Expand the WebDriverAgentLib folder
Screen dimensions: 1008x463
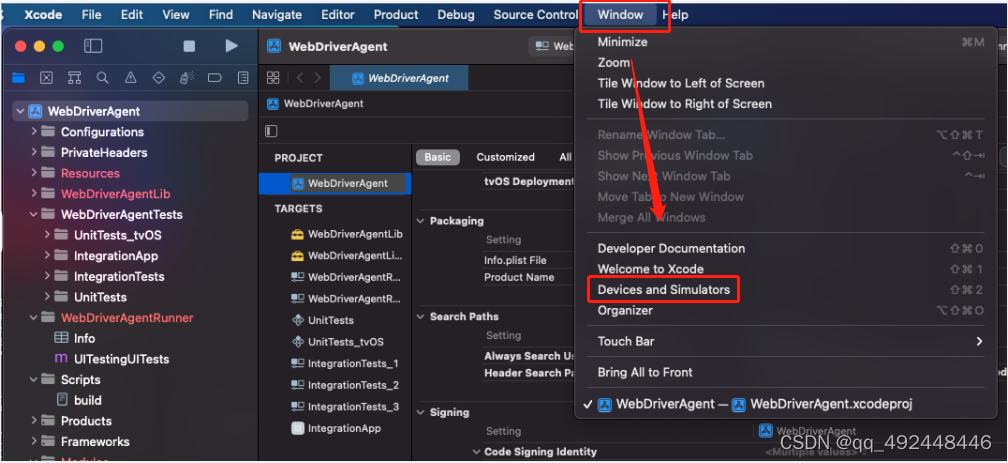coord(34,194)
